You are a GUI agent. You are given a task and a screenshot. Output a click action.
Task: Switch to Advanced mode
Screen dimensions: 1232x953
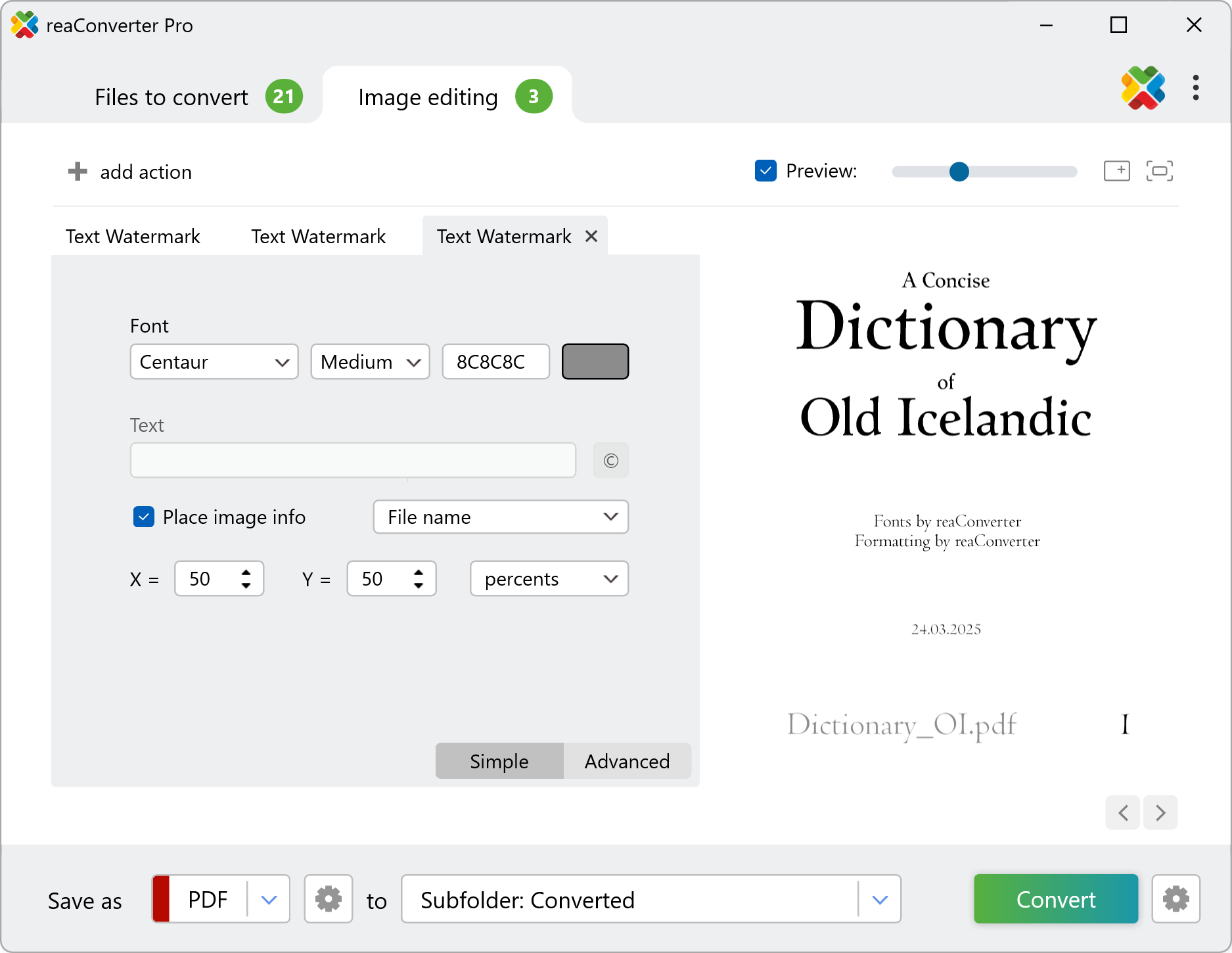627,761
